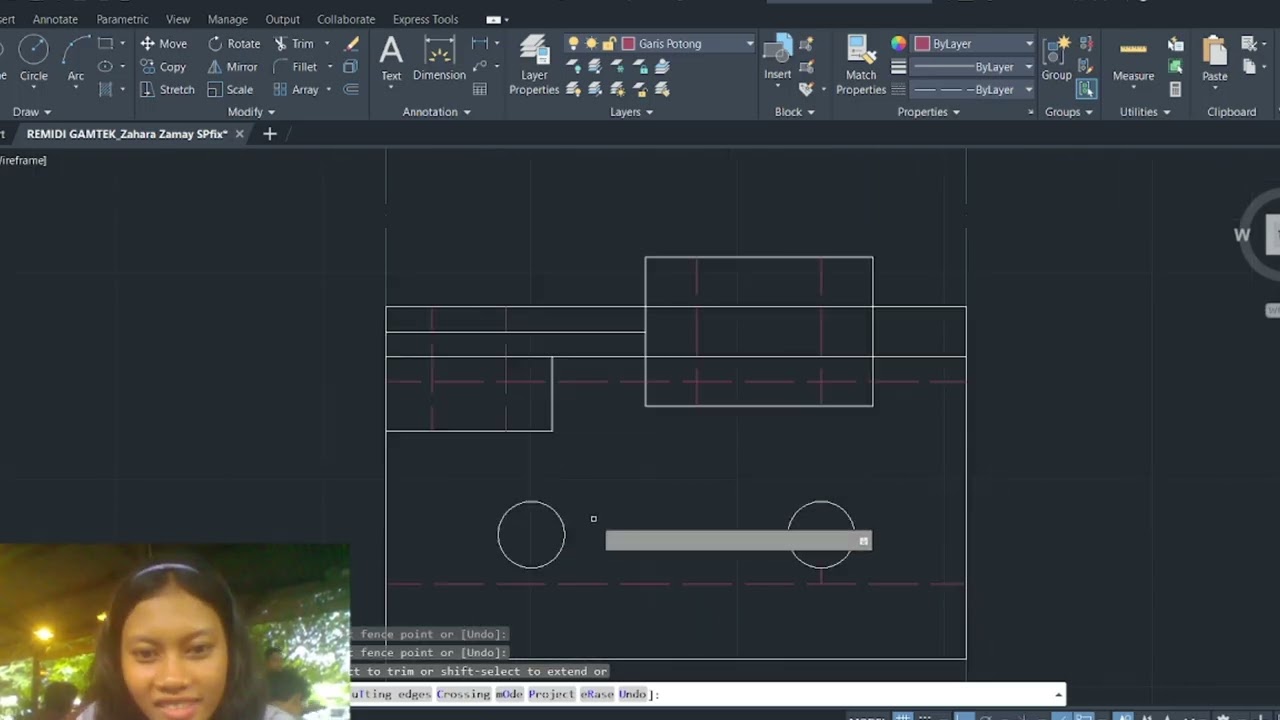Expand the Groups panel

tap(1069, 112)
